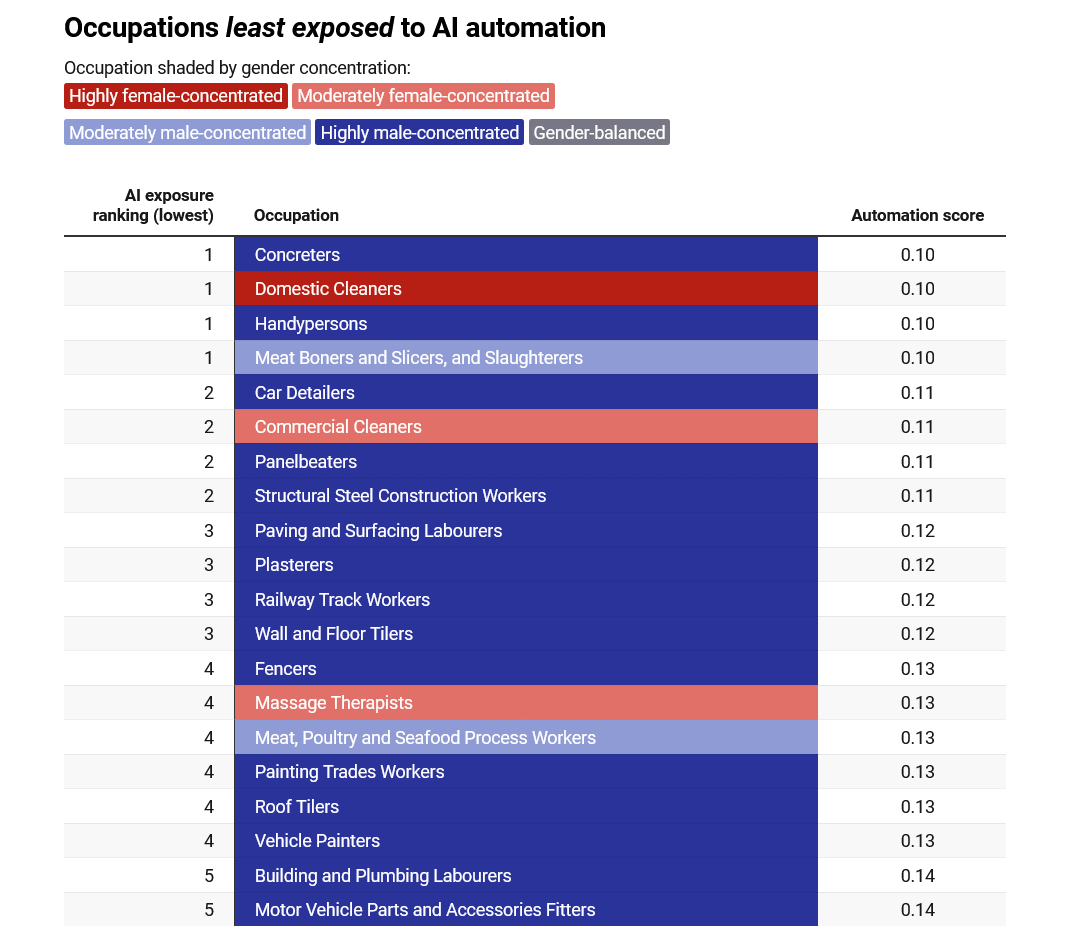This screenshot has height=933, width=1088.
Task: Click the Panelbeaters occupation bar
Action: [526, 461]
